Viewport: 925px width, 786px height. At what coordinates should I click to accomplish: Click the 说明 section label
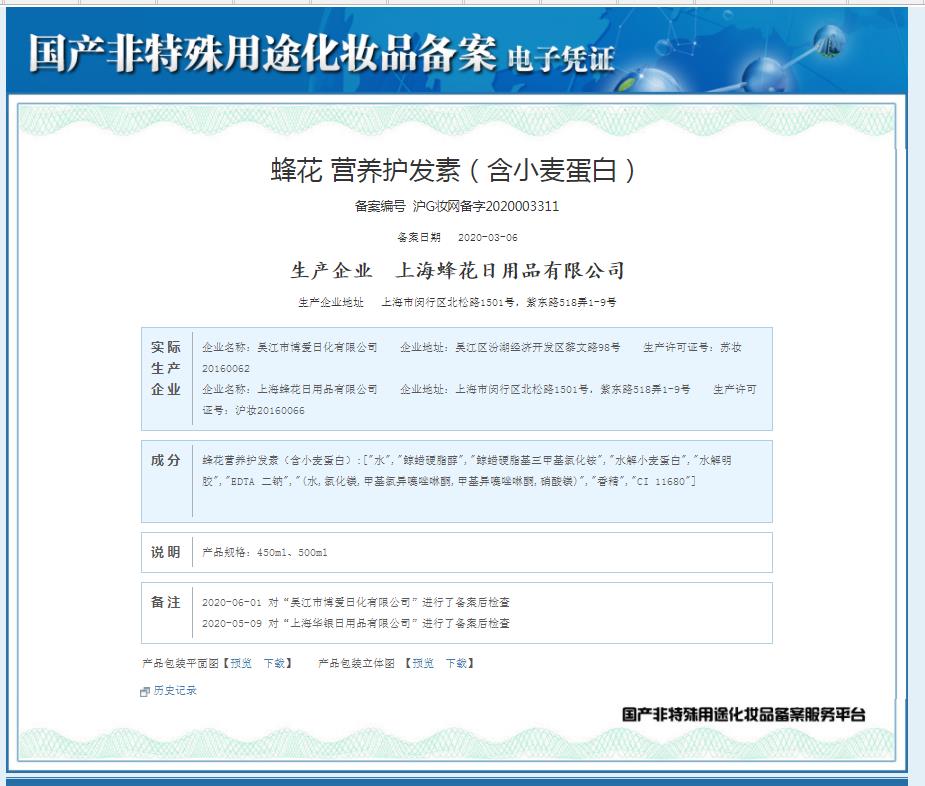(166, 552)
